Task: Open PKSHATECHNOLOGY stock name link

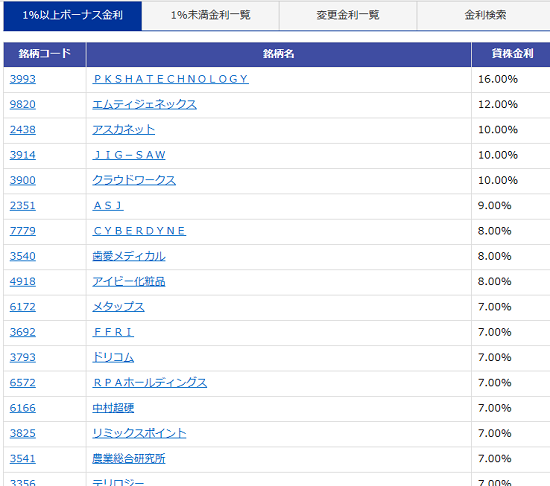Action: (x=170, y=79)
